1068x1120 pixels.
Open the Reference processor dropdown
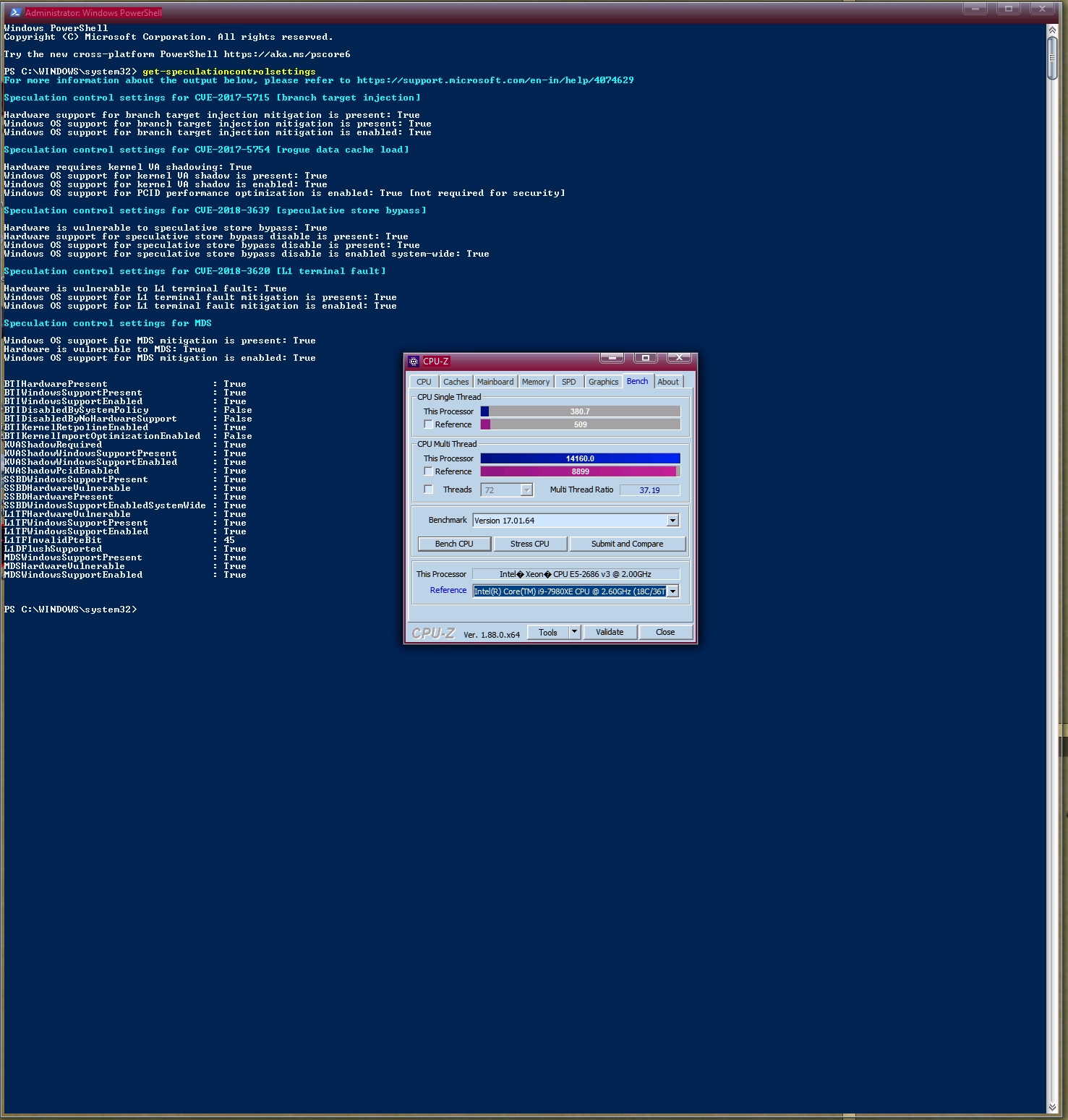tap(672, 591)
